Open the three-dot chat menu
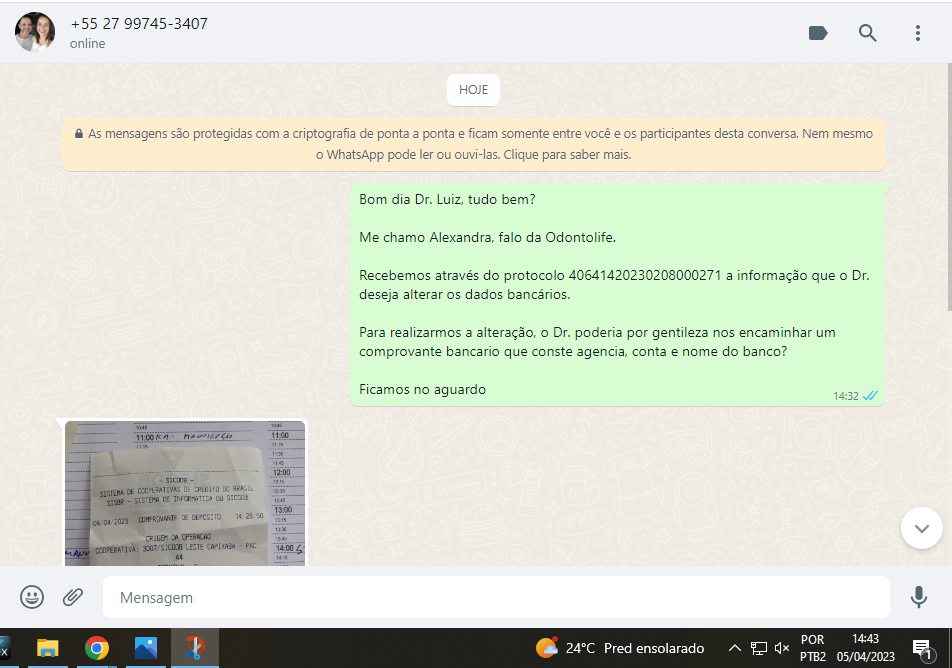 [918, 33]
